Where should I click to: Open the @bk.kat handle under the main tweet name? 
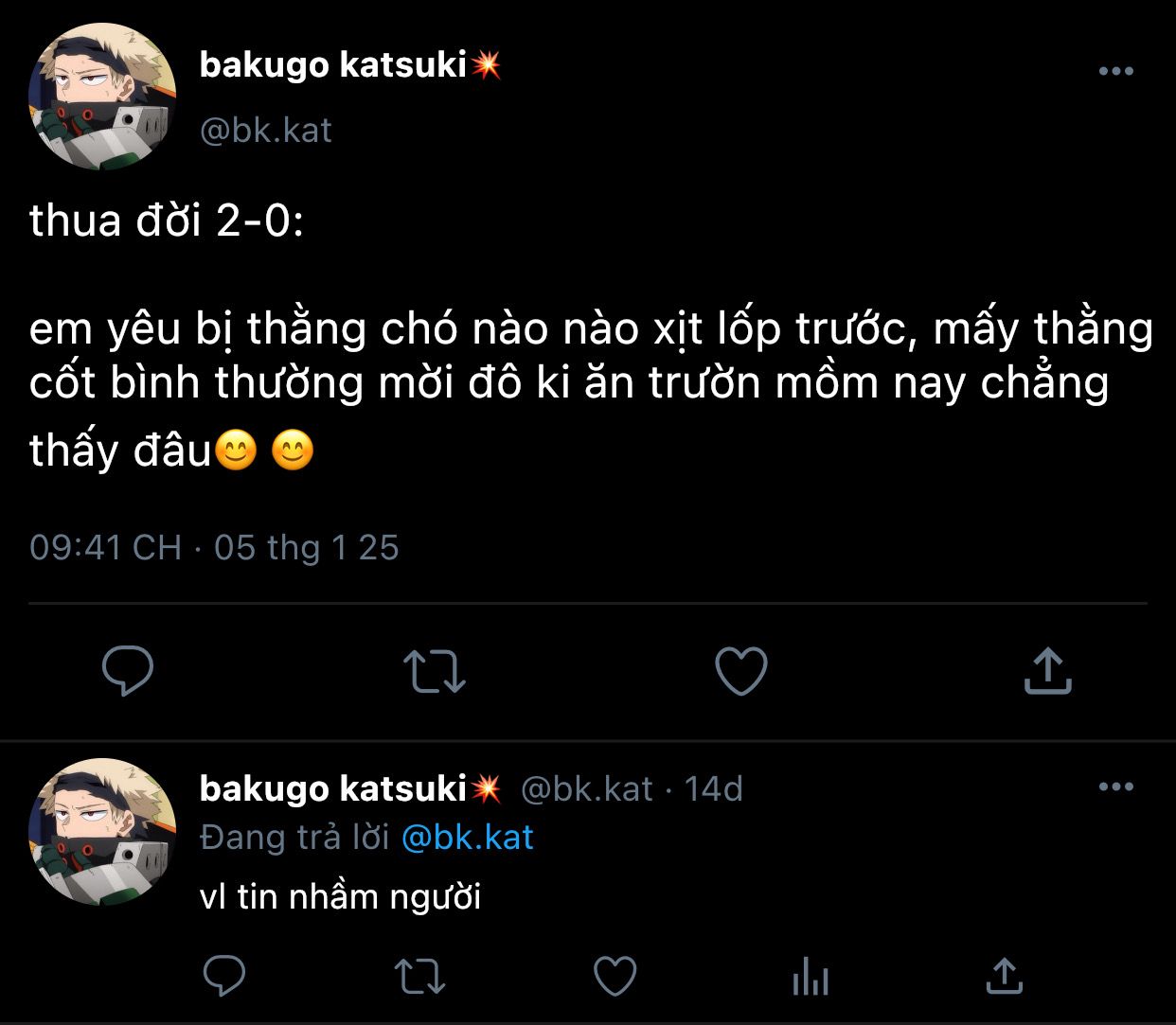coord(266,130)
